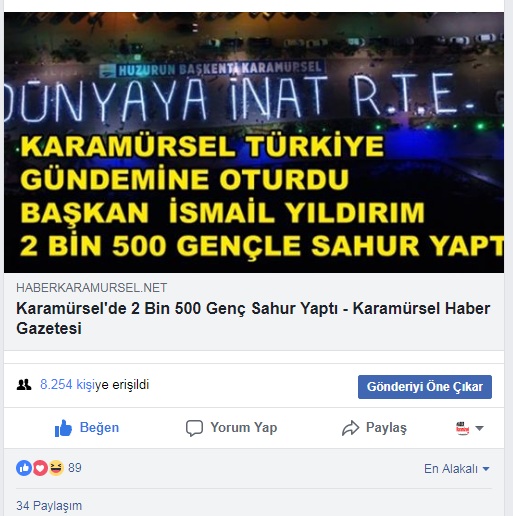Image resolution: width=513 pixels, height=516 pixels.
Task: Click the Haha laughing reaction icon
Action: [x=56, y=468]
